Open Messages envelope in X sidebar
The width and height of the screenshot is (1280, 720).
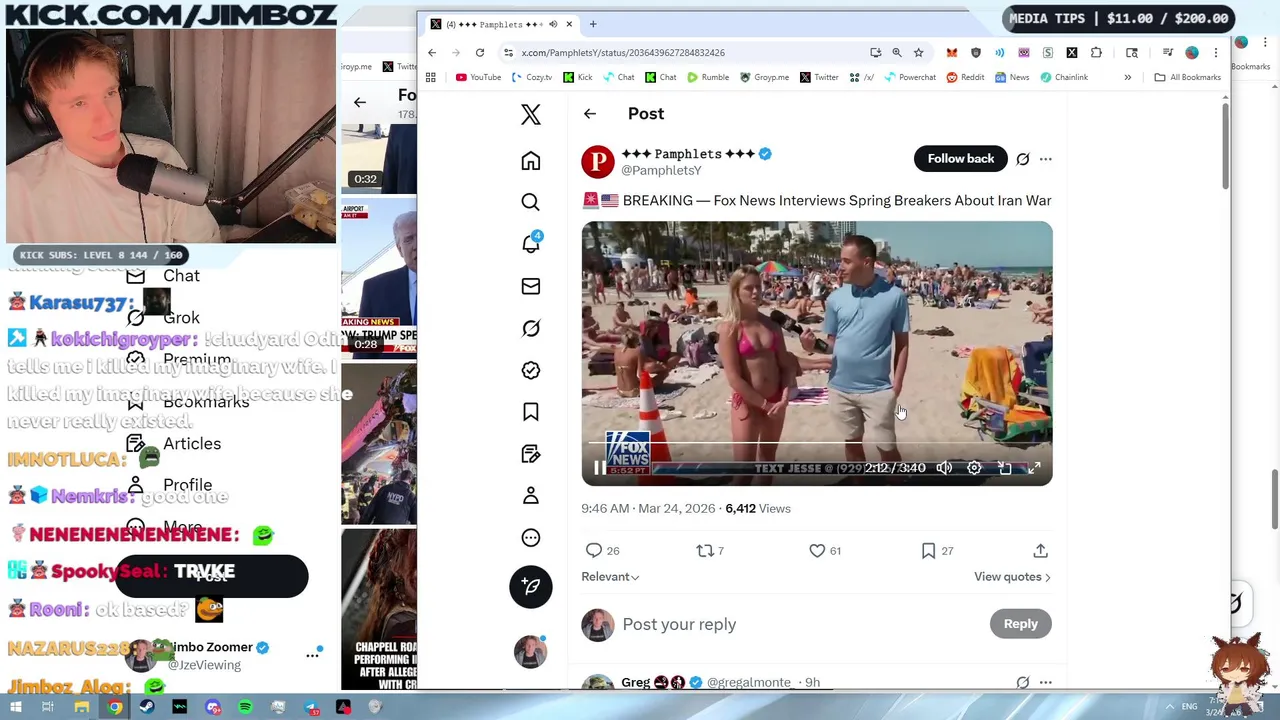(531, 286)
